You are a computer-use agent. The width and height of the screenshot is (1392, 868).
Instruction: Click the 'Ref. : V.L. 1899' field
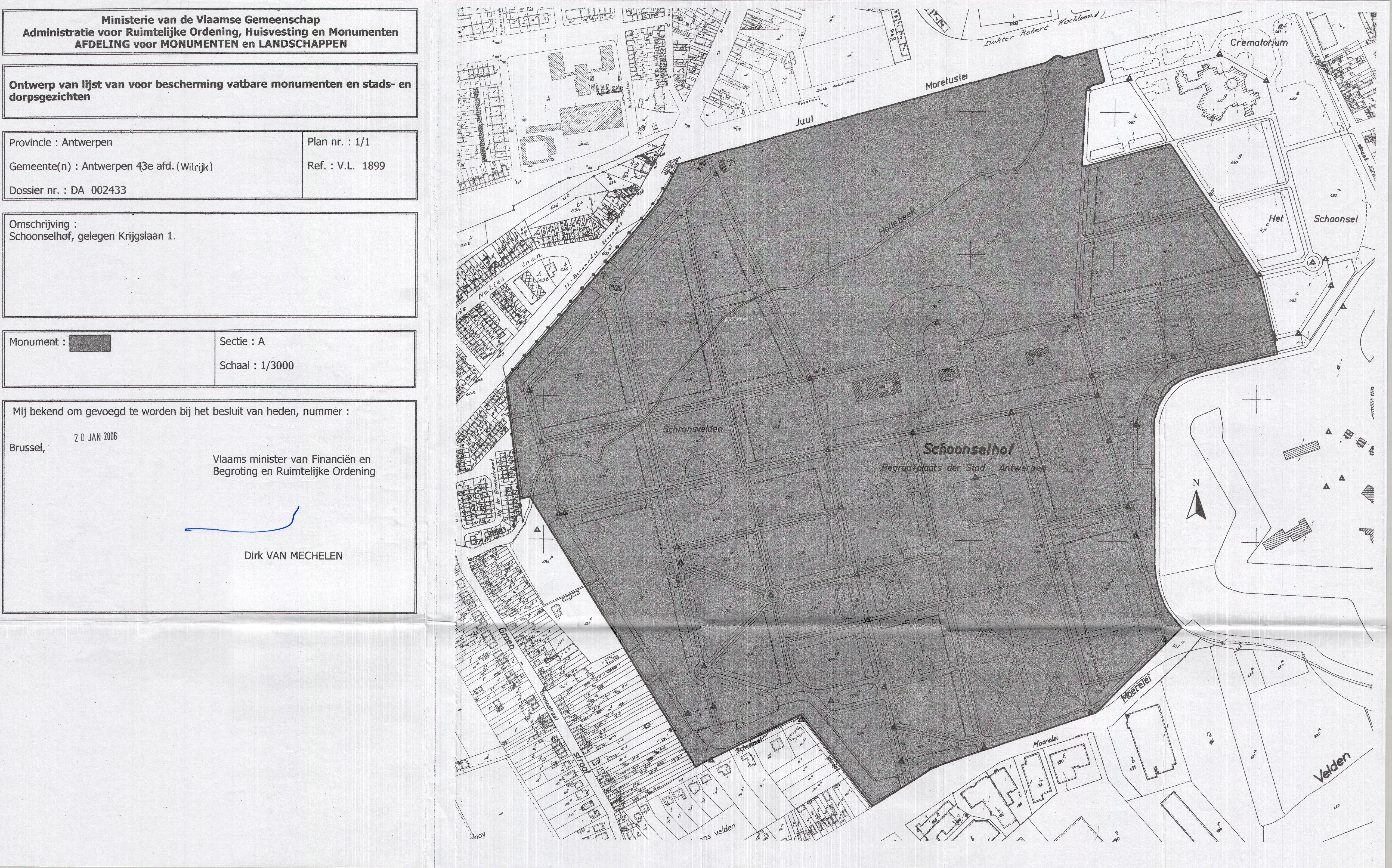[x=346, y=166]
